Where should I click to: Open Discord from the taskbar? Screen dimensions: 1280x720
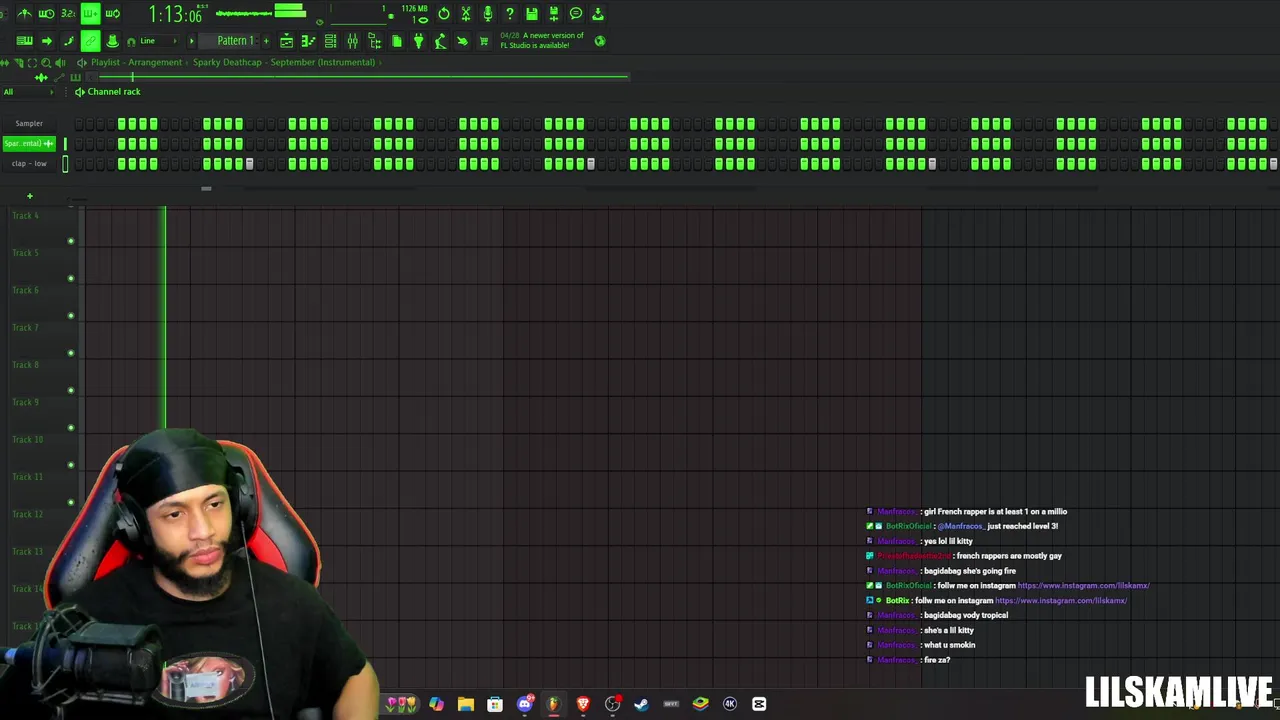click(524, 704)
